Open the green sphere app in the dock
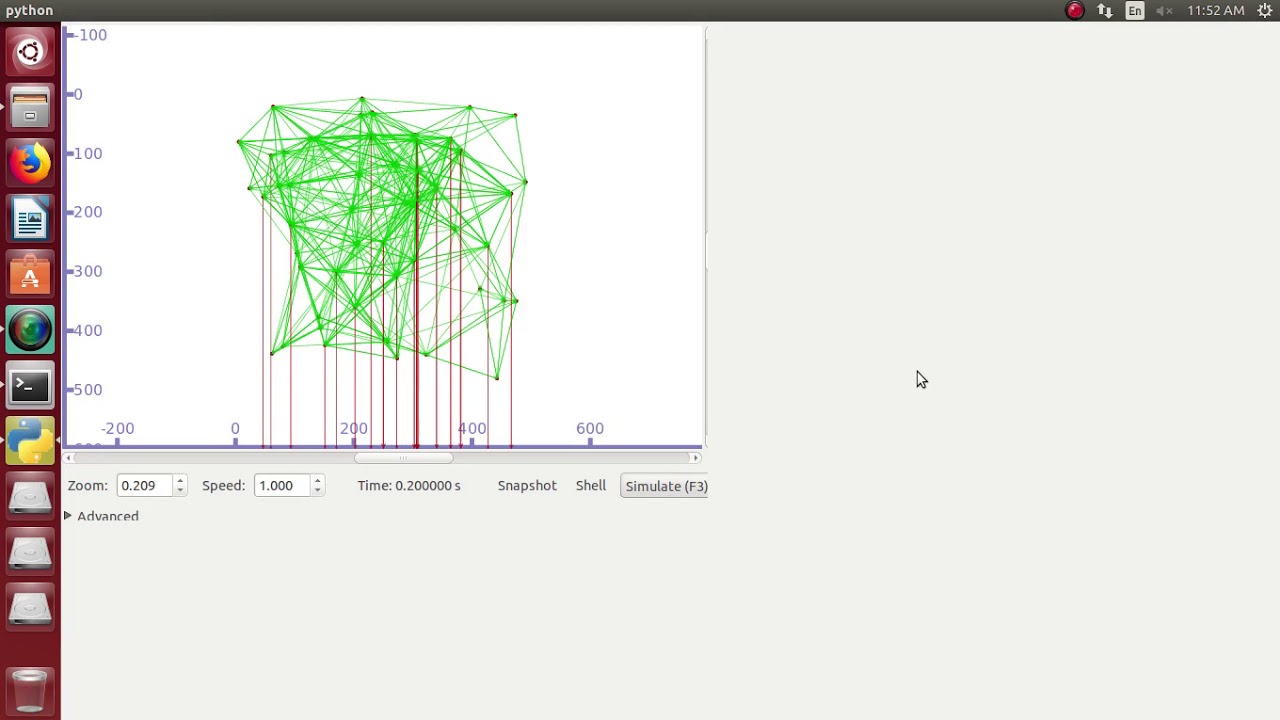 pyautogui.click(x=30, y=330)
